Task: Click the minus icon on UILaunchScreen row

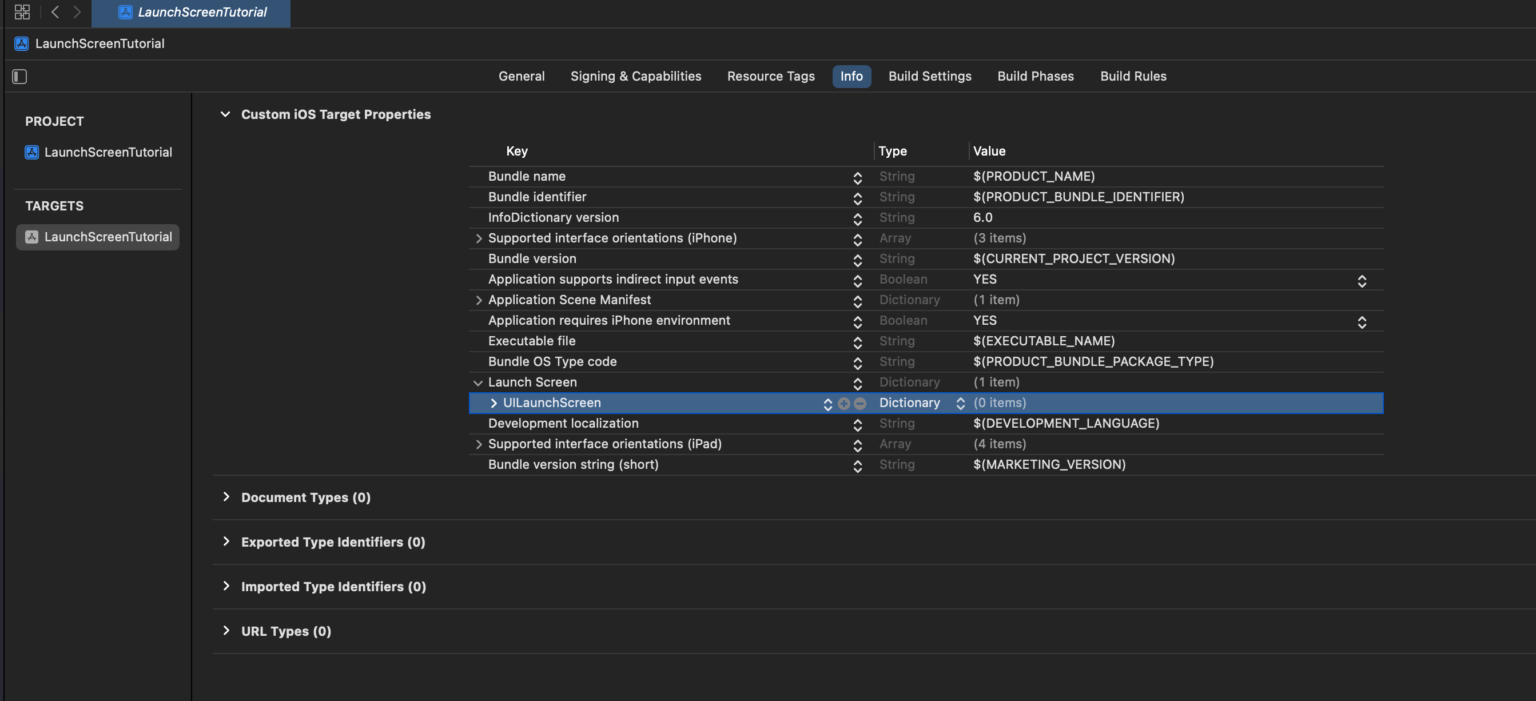Action: (x=860, y=404)
